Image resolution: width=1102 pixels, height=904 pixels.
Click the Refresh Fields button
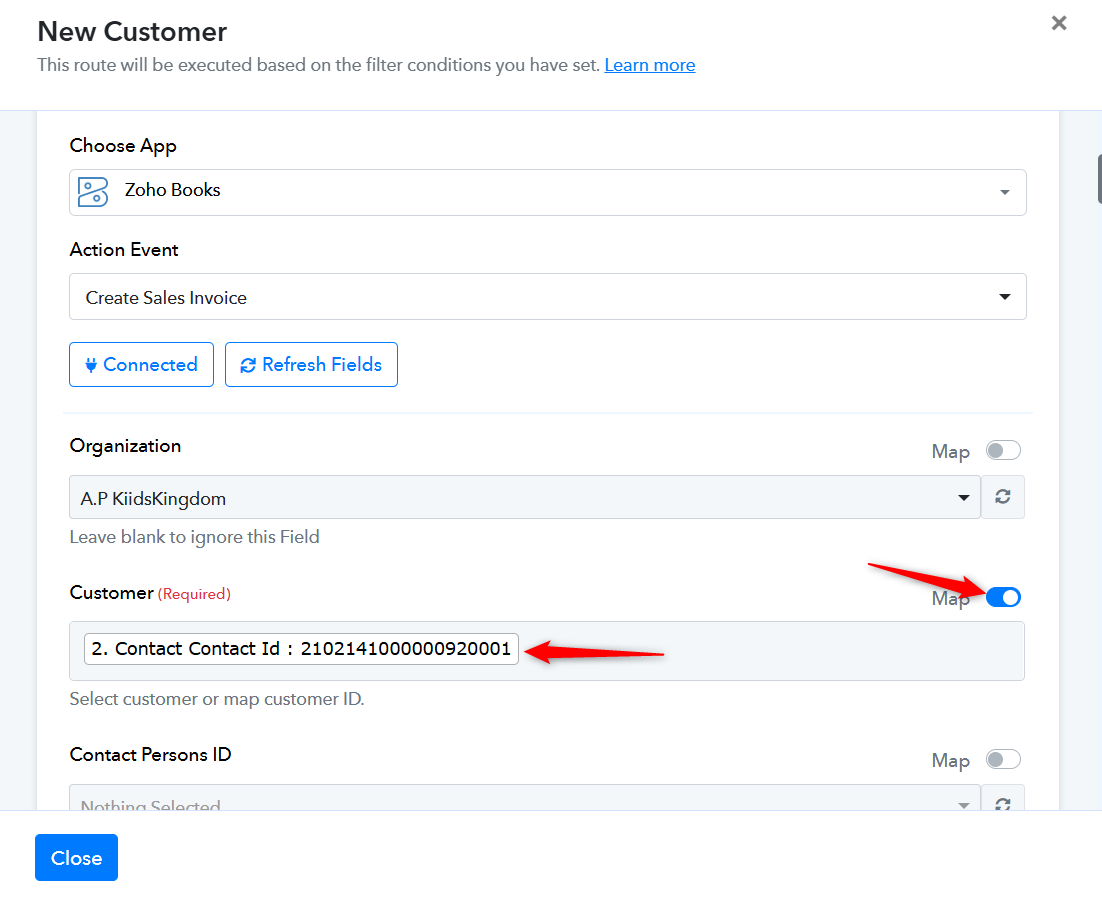(x=311, y=364)
